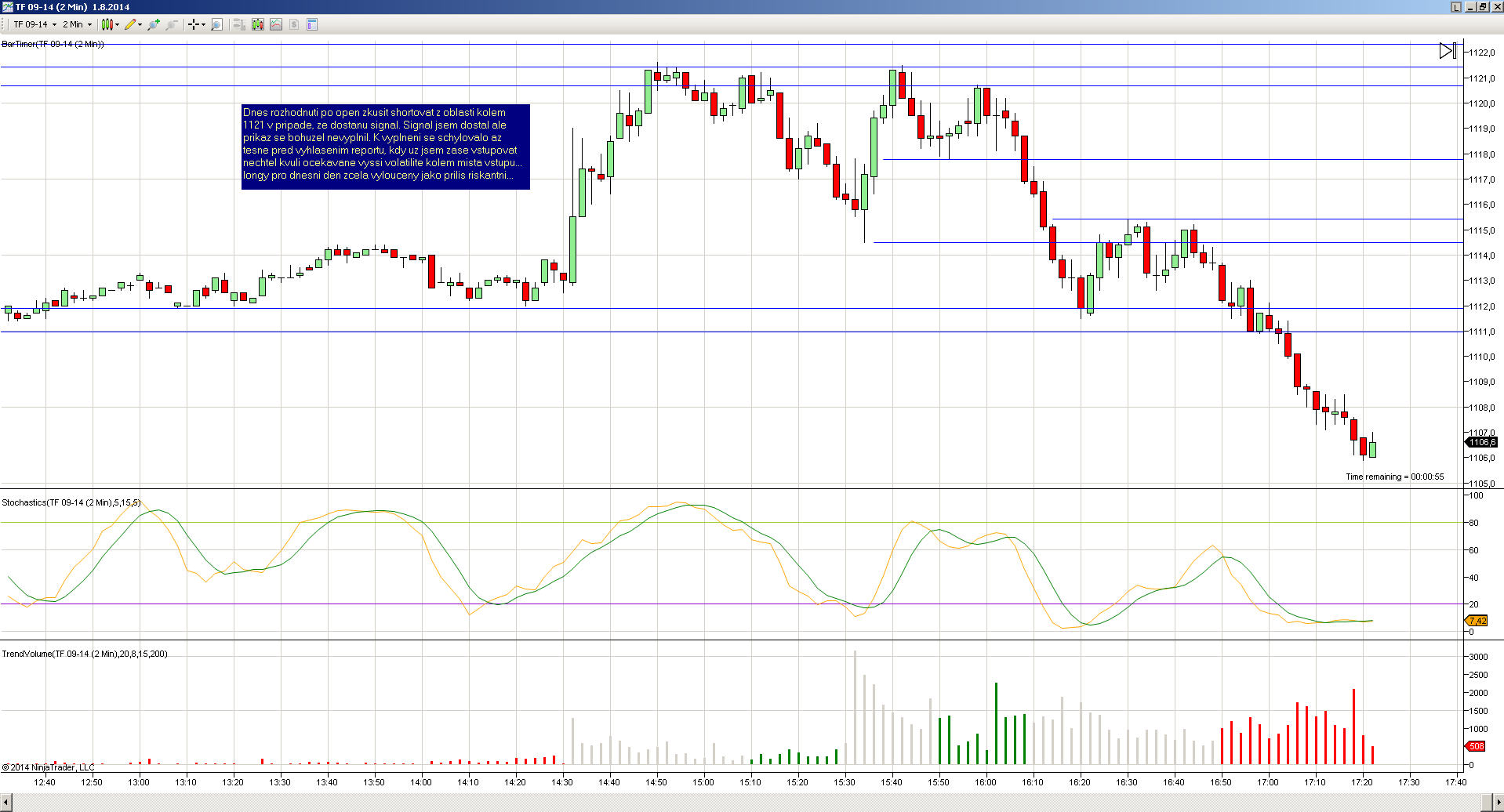Open the TF 09-14 instrument dropdown

[x=35, y=24]
